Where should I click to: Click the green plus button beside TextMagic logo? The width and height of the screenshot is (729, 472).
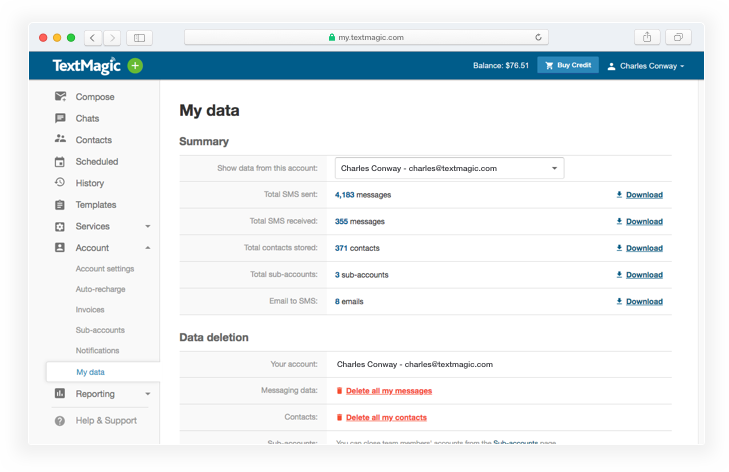(x=135, y=66)
